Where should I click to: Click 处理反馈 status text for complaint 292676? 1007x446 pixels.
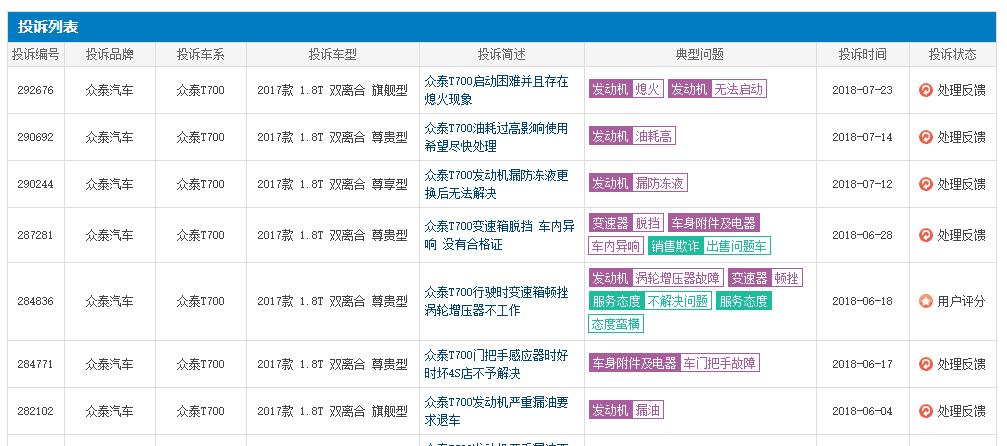(961, 90)
